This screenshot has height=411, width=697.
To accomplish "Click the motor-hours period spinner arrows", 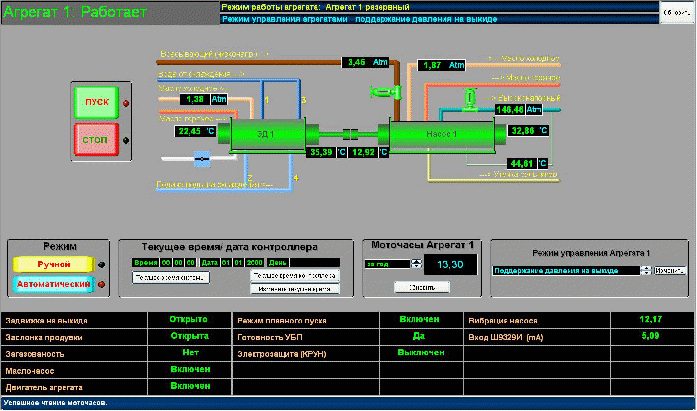I will pyautogui.click(x=416, y=263).
